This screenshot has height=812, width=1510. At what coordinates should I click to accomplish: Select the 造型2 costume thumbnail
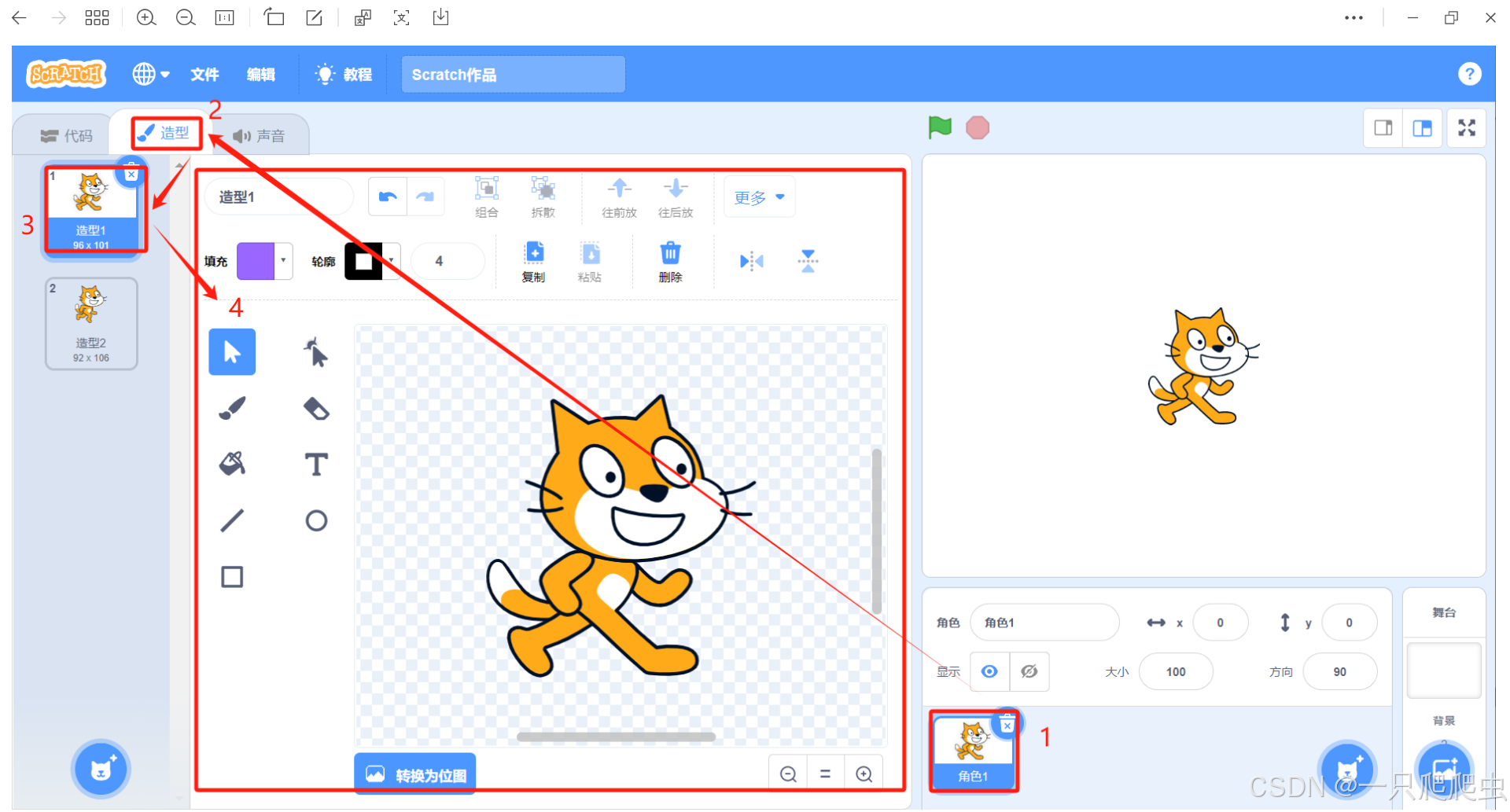92,323
